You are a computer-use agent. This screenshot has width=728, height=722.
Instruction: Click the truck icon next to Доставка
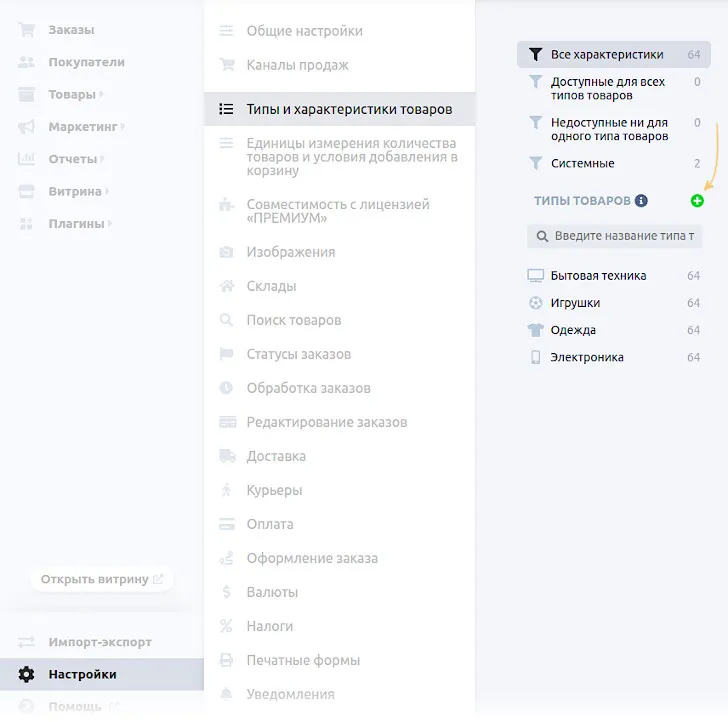click(227, 456)
